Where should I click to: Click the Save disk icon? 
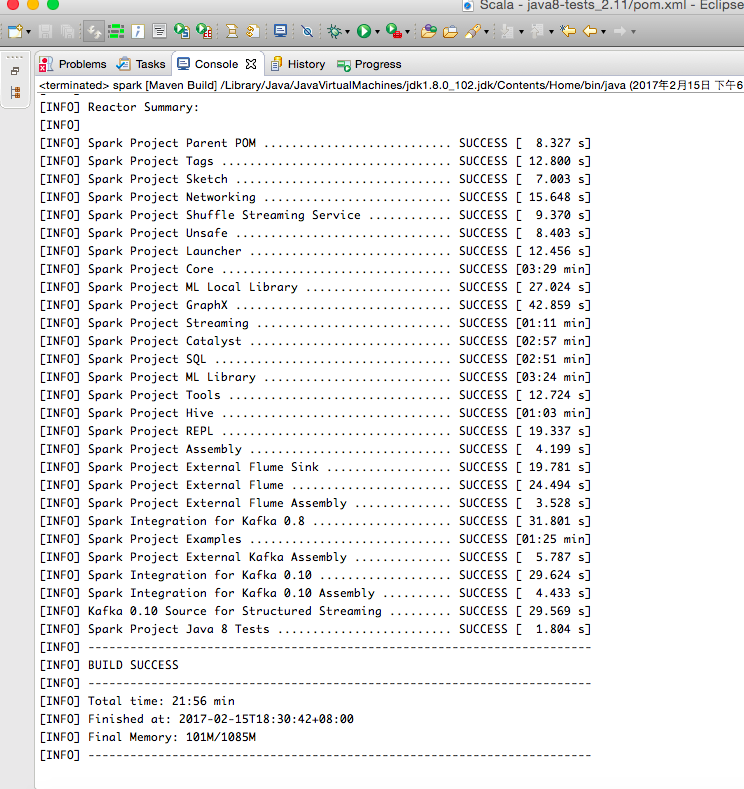click(x=45, y=32)
